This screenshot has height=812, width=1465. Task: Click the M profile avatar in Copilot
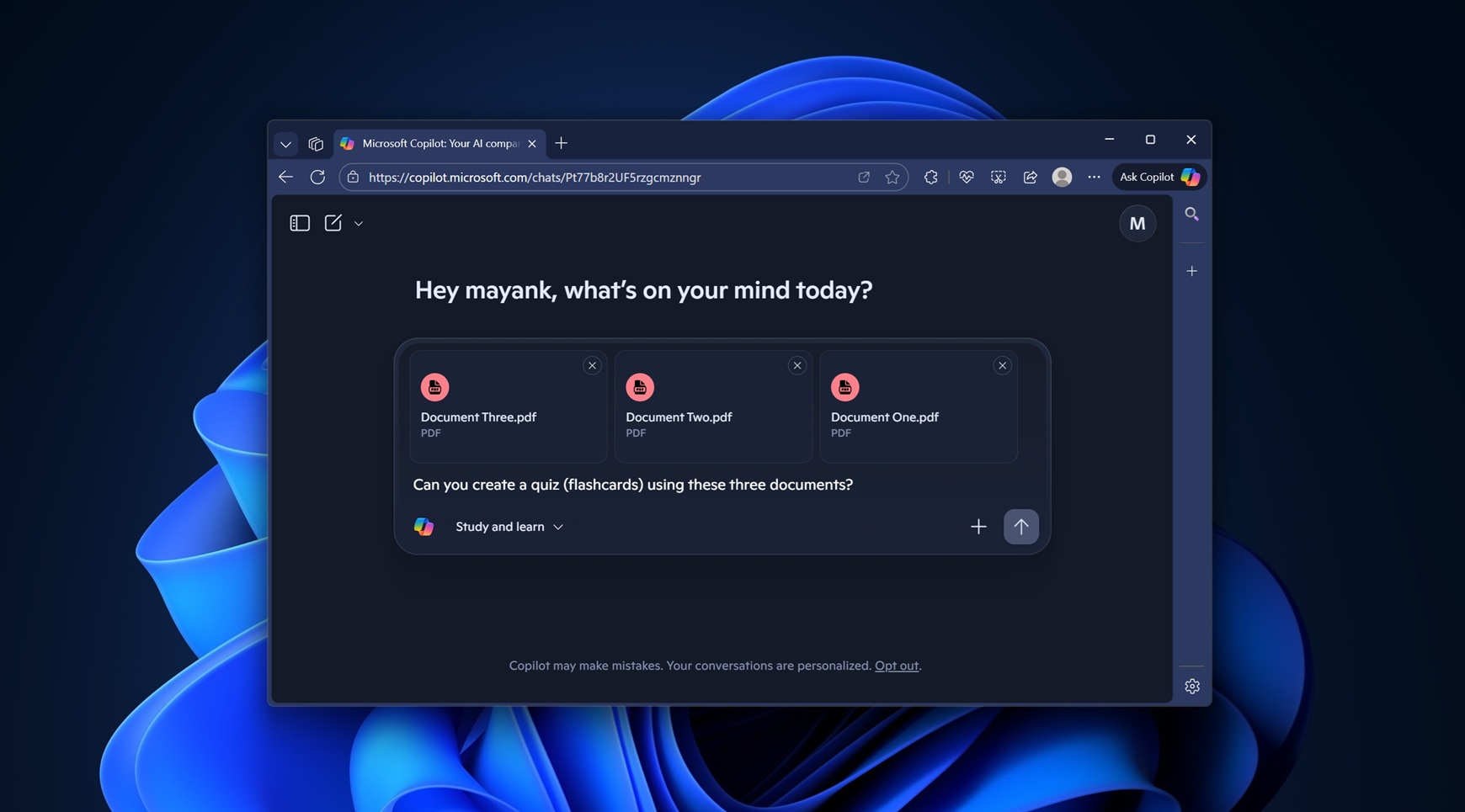coord(1138,223)
